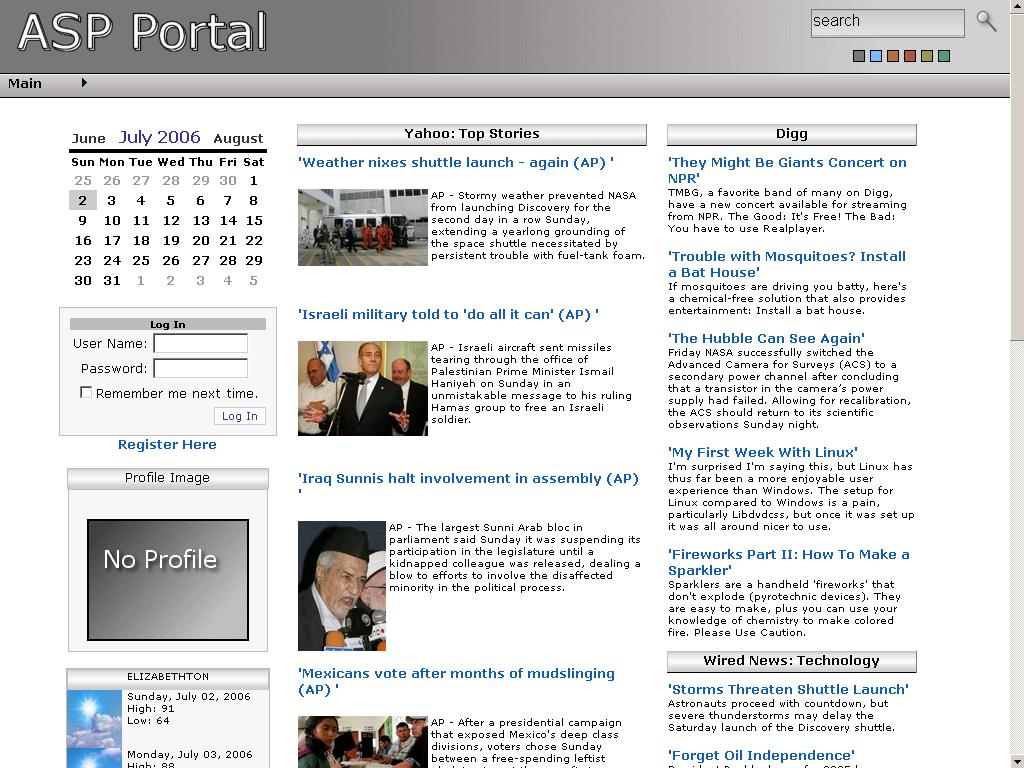The width and height of the screenshot is (1024, 768).
Task: Open 'Forget Oil Independence' link
Action: click(761, 756)
